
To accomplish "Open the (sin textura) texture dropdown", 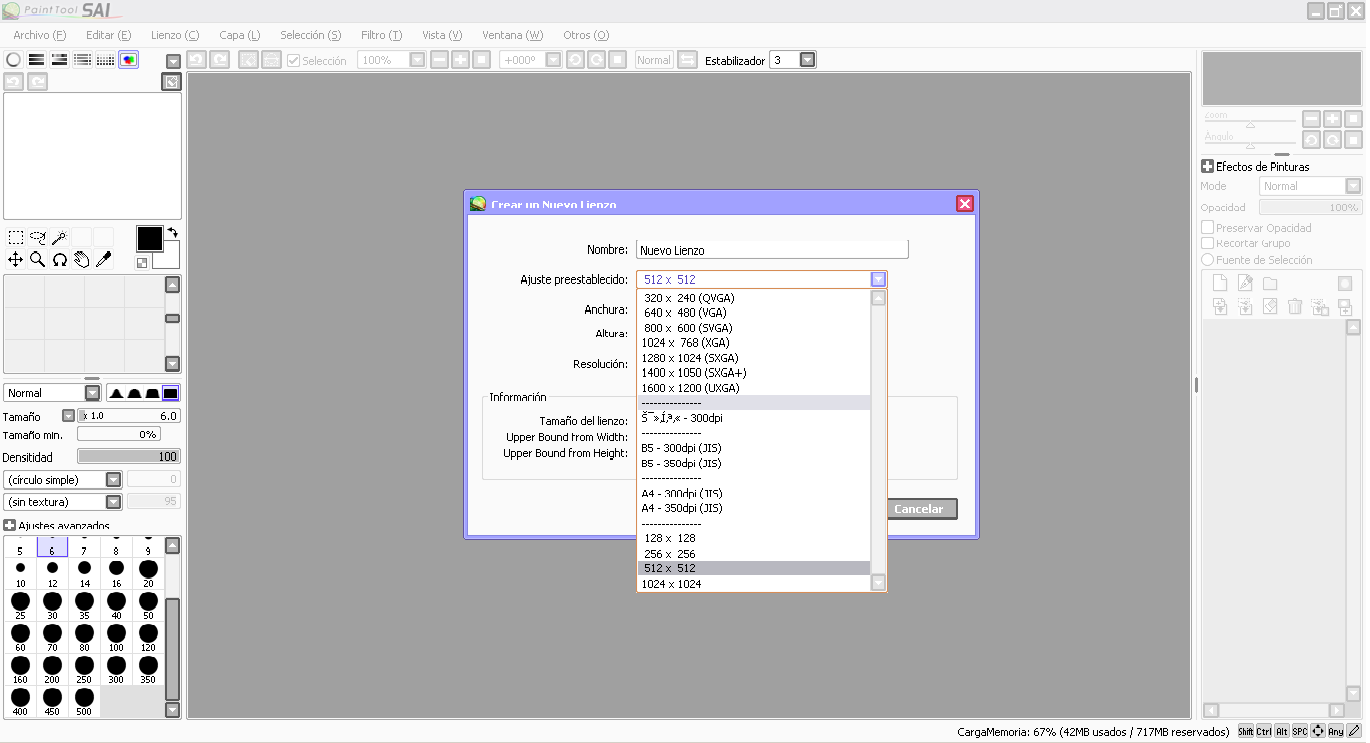I will point(114,502).
